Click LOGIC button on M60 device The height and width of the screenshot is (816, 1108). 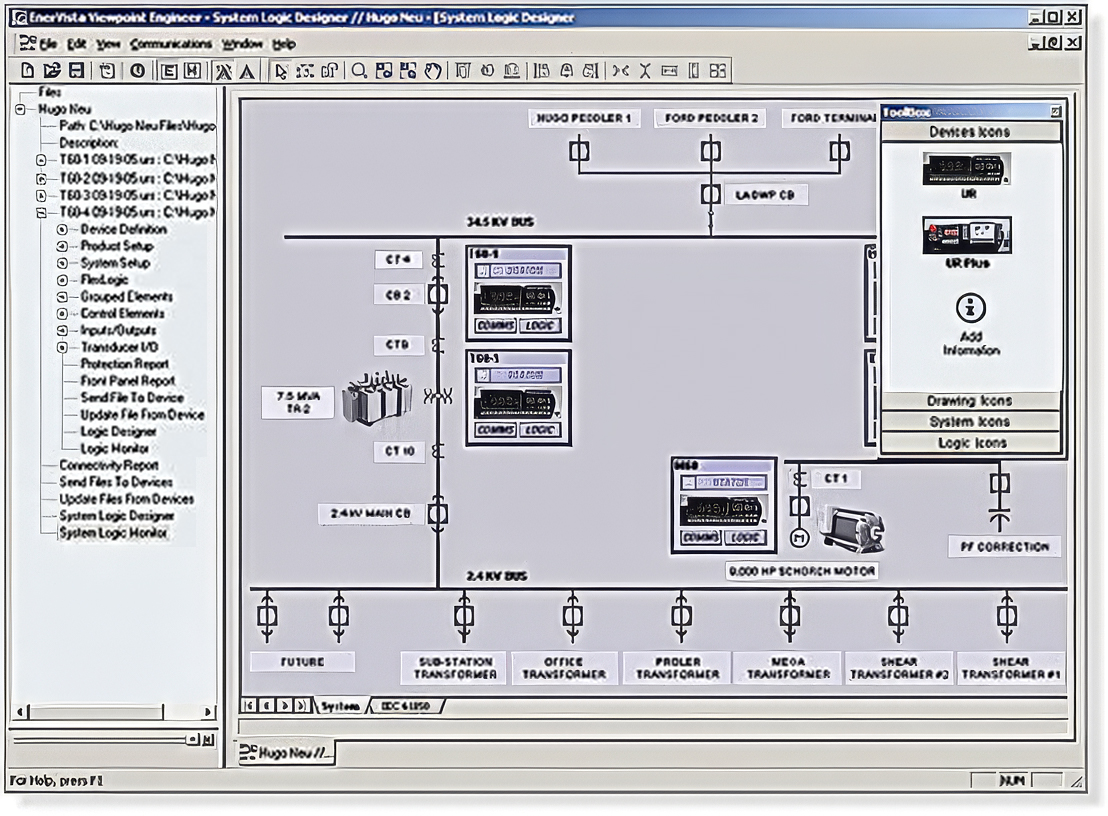(745, 538)
